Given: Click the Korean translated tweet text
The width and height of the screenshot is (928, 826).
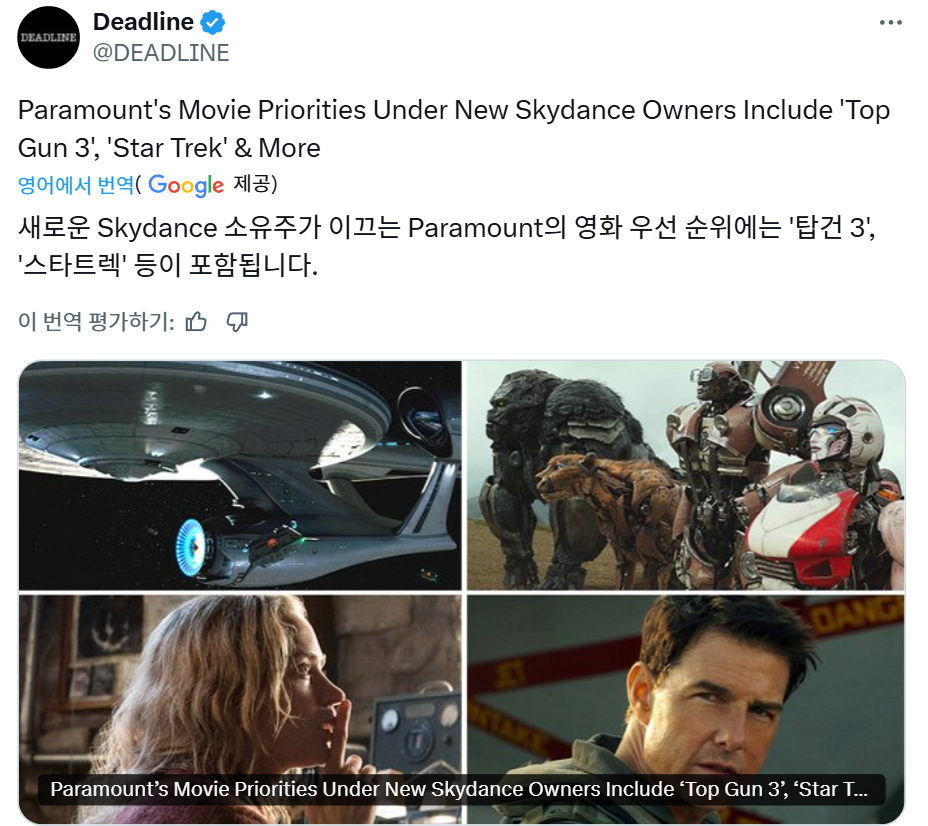Looking at the screenshot, I should tap(447, 246).
